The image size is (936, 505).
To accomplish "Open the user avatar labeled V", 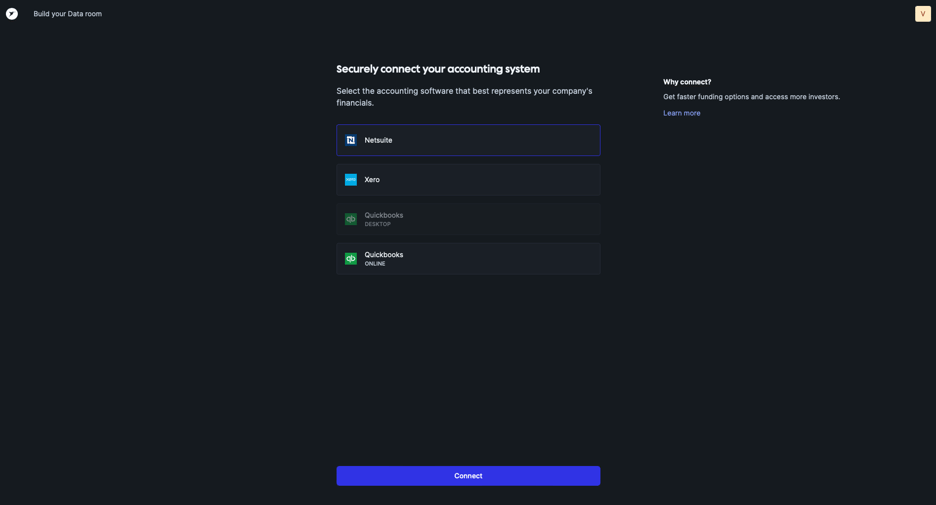I will 922,14.
